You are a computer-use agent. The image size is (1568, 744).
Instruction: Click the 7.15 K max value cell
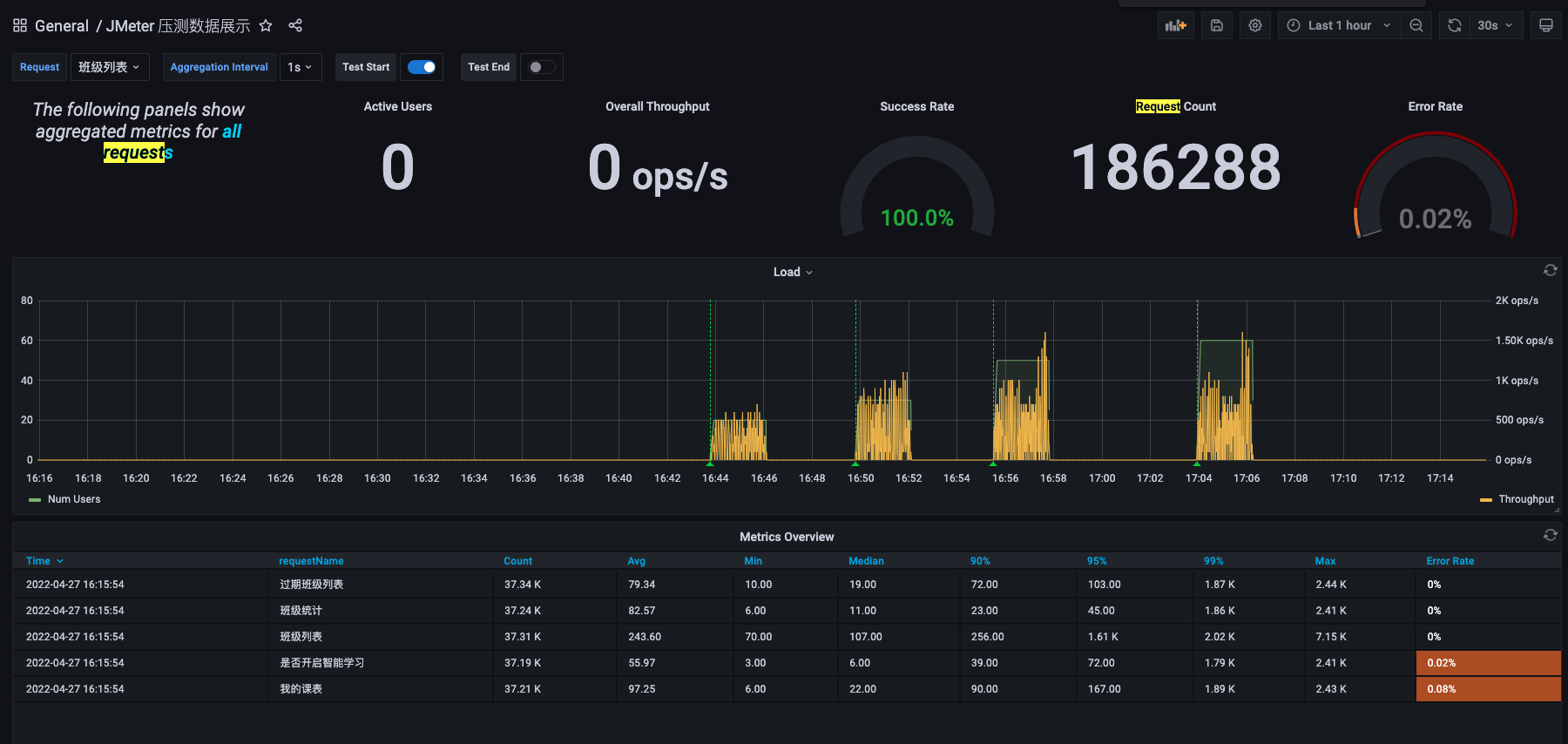pyautogui.click(x=1361, y=637)
